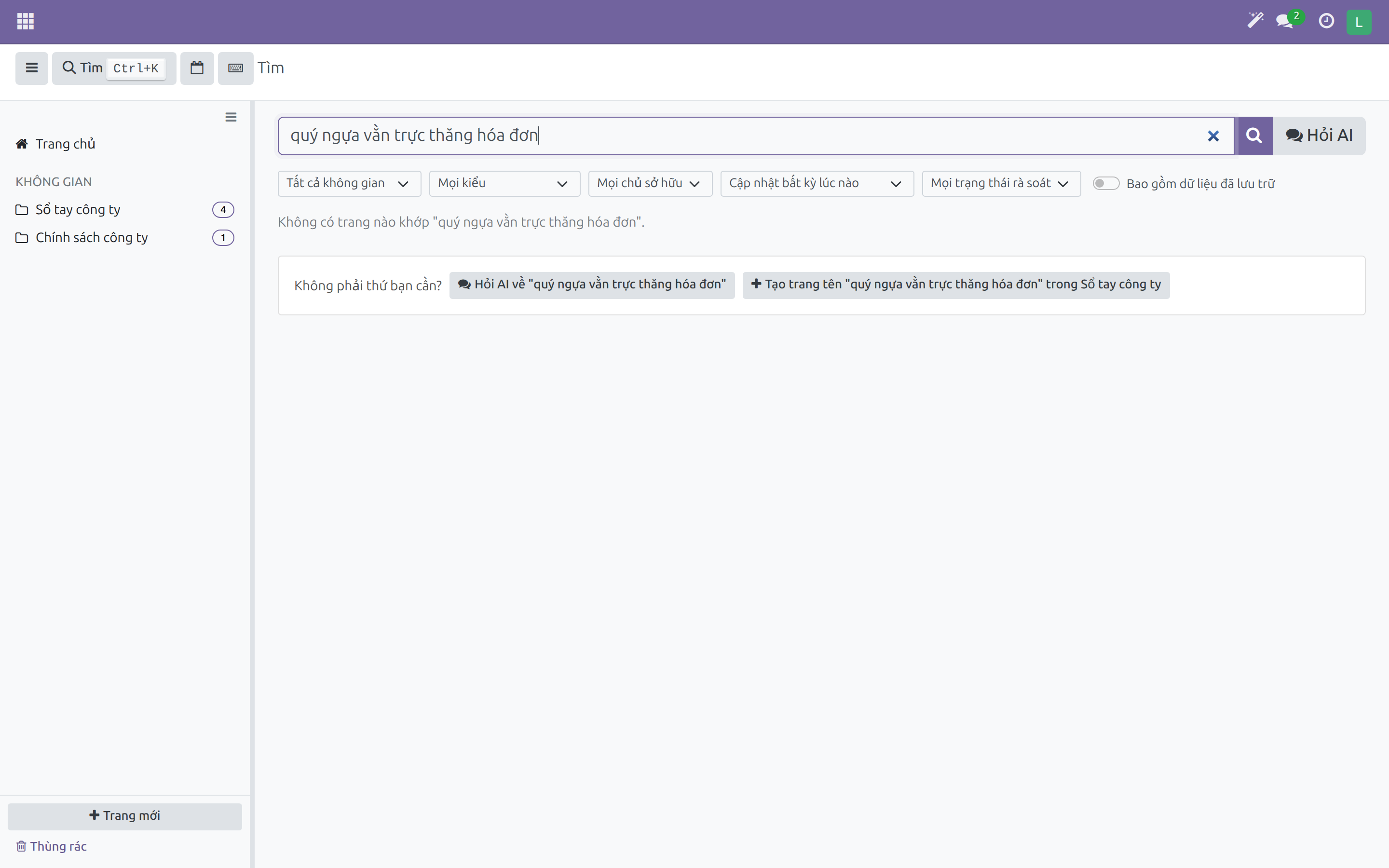The width and height of the screenshot is (1389, 868).
Task: Click badge count 4 on Sổ tay
Action: 223,210
